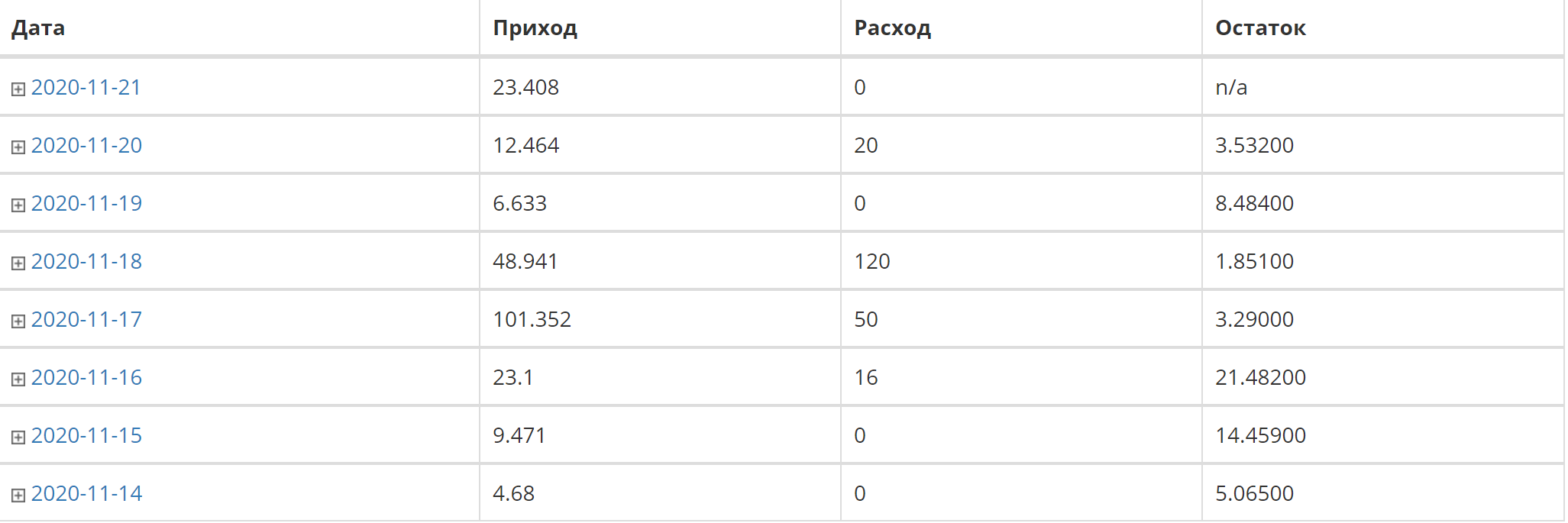Image resolution: width=1568 pixels, height=523 pixels.
Task: Click the Приход column header
Action: (535, 28)
